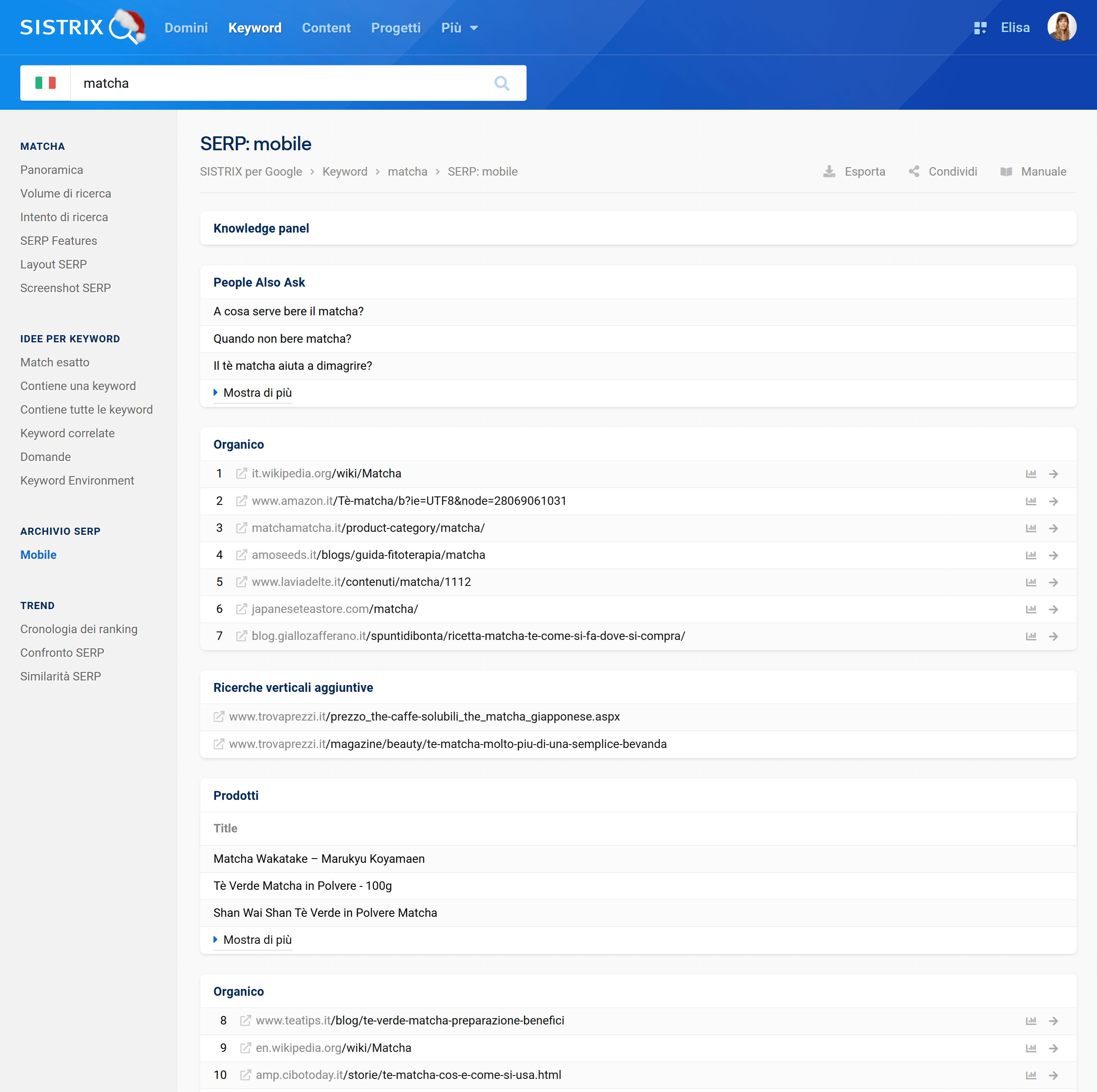Click the dashboard grid icon near Elisa
This screenshot has height=1092, width=1097.
(980, 28)
